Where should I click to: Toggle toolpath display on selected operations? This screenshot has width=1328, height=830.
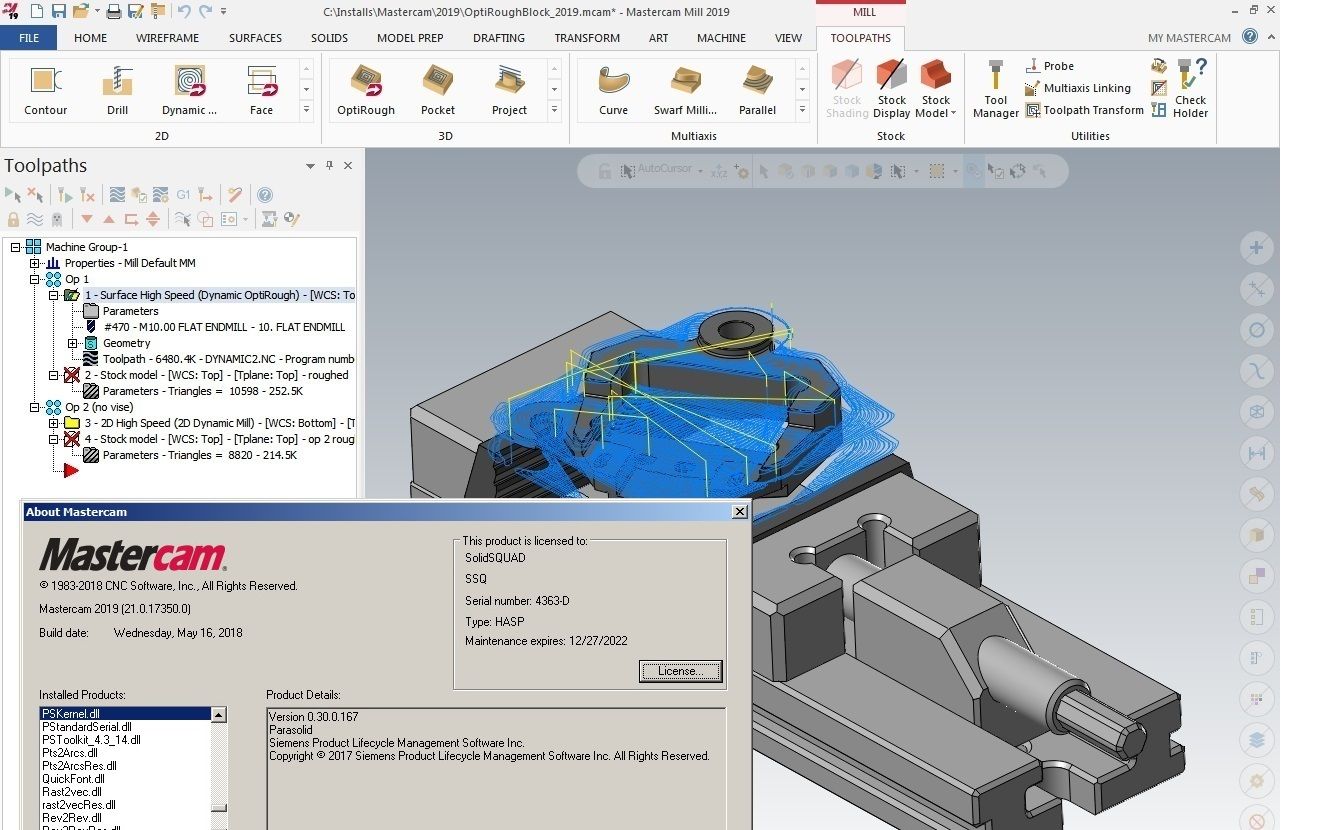coord(35,219)
